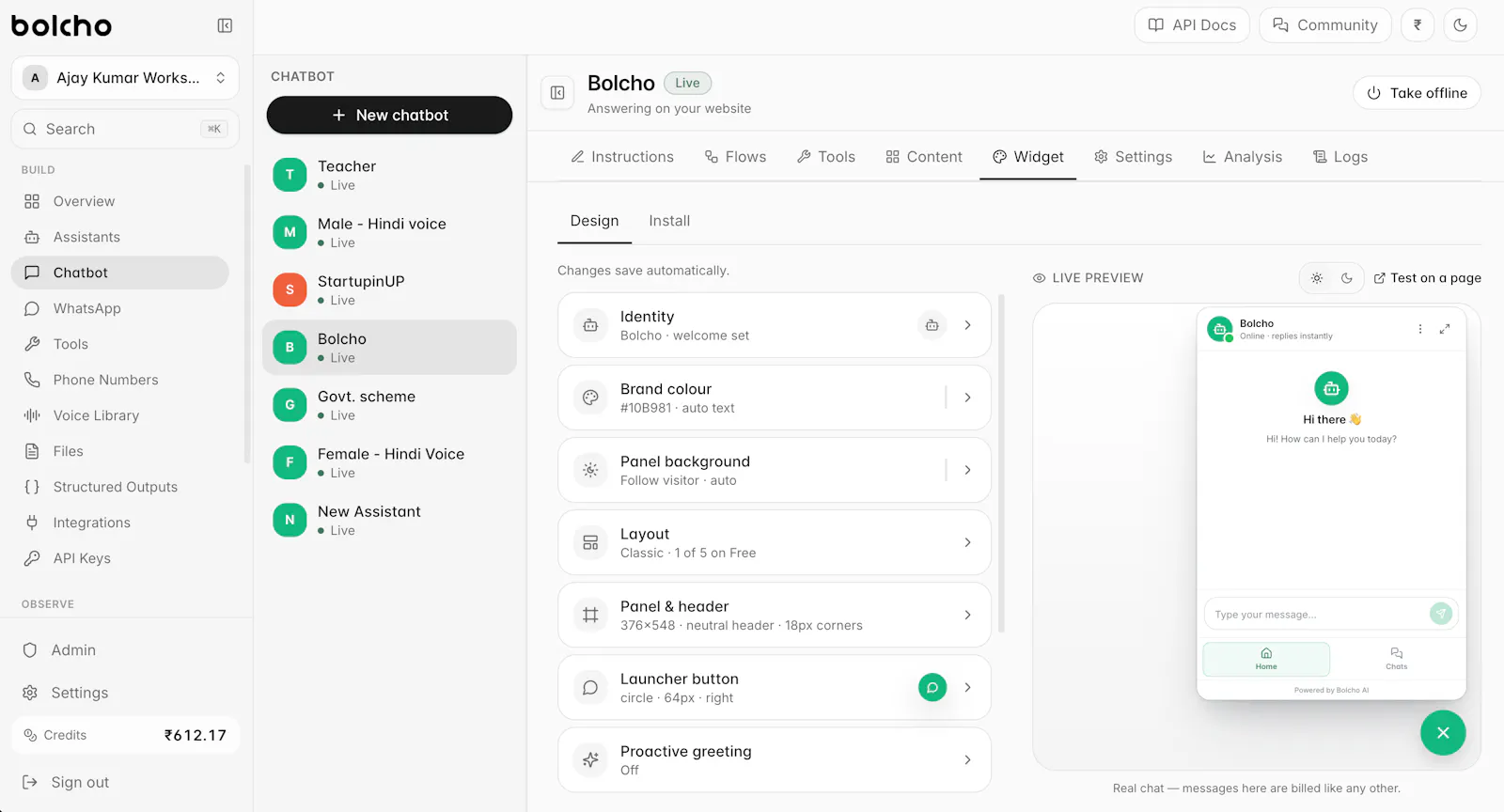This screenshot has height=812, width=1504.
Task: Create a New chatbot
Action: pyautogui.click(x=389, y=115)
